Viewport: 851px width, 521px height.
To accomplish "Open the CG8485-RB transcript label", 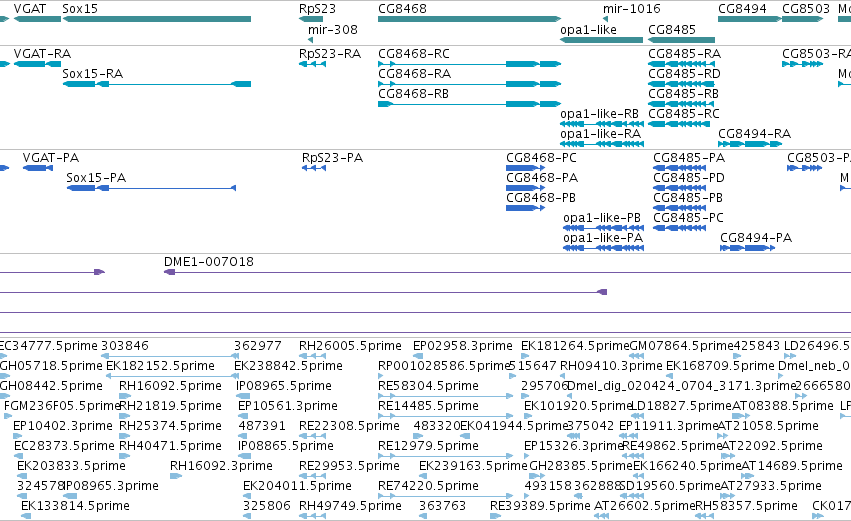I will pos(683,93).
